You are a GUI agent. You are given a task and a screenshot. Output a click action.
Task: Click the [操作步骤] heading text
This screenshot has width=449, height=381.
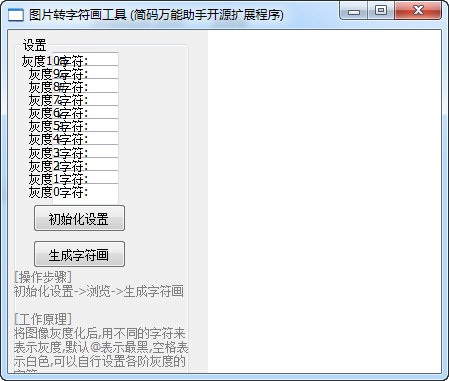pos(43,277)
